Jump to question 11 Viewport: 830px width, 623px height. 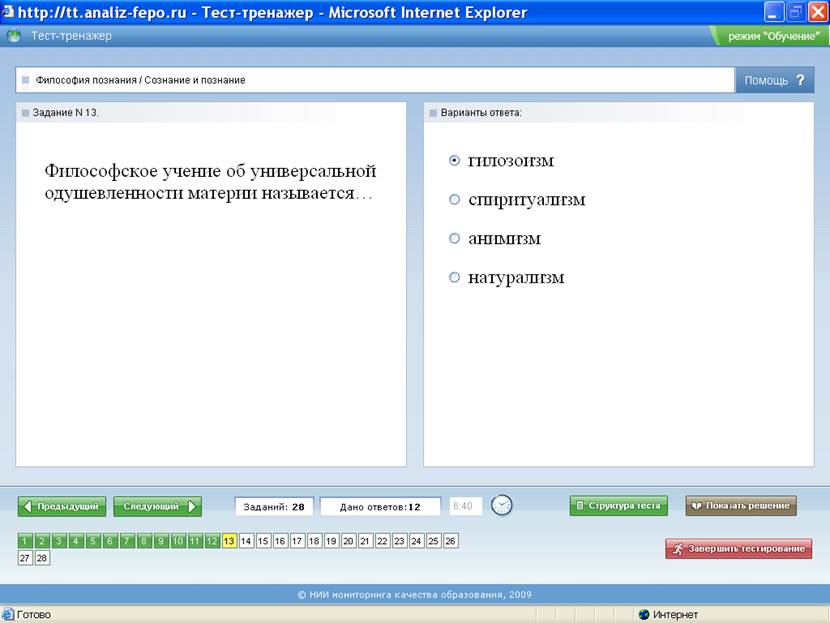195,541
